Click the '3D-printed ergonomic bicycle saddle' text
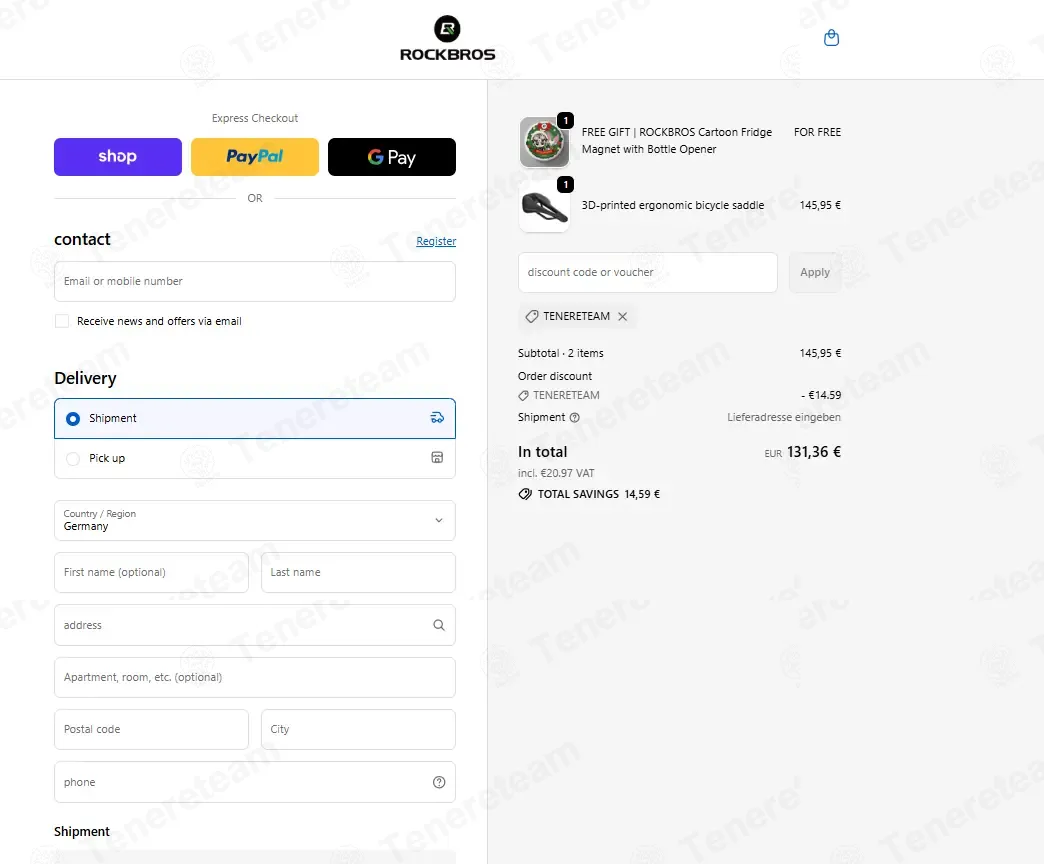The image size is (1044, 864). [x=672, y=205]
